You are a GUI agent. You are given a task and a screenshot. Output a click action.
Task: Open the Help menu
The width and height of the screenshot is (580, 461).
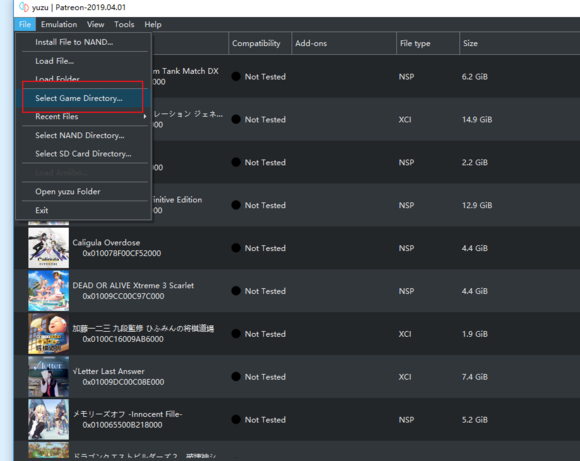tap(153, 24)
